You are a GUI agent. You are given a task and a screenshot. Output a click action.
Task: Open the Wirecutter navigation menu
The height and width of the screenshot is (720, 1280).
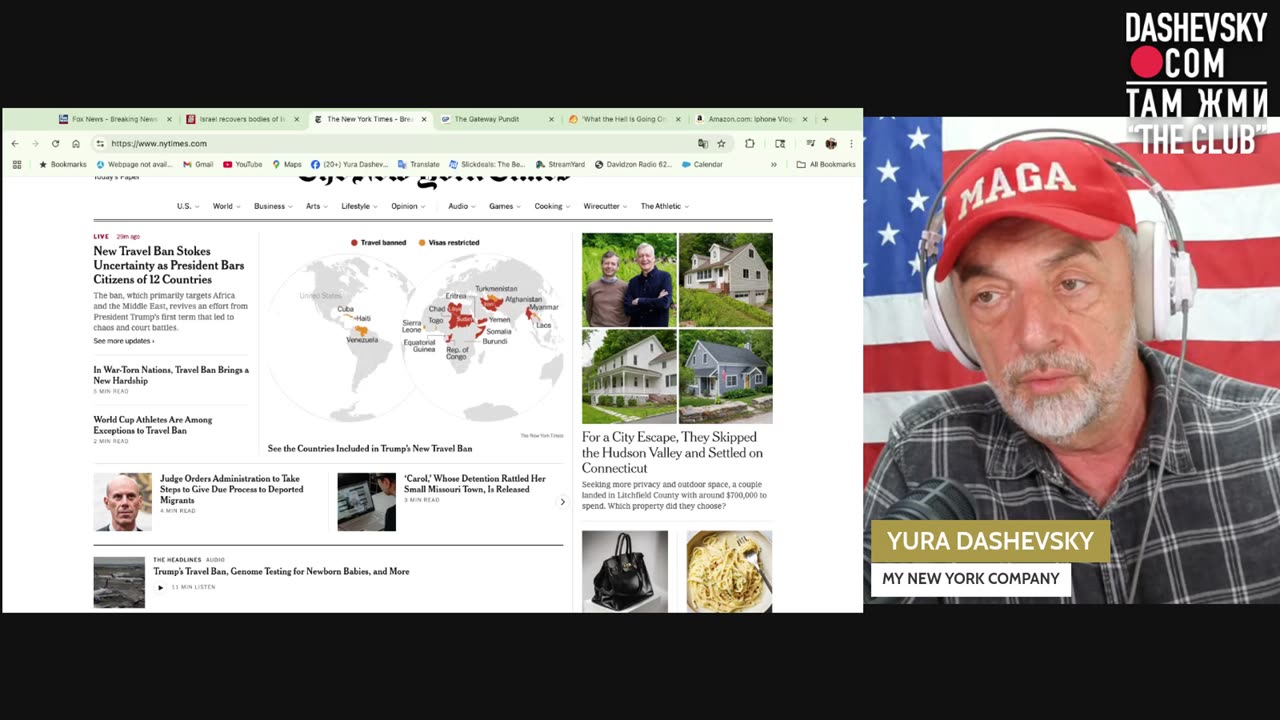point(605,206)
